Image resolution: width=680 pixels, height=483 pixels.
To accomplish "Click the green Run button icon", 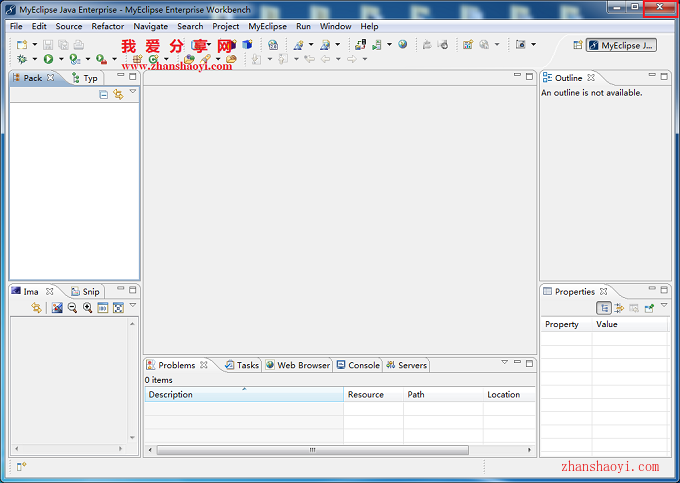I will coord(49,59).
